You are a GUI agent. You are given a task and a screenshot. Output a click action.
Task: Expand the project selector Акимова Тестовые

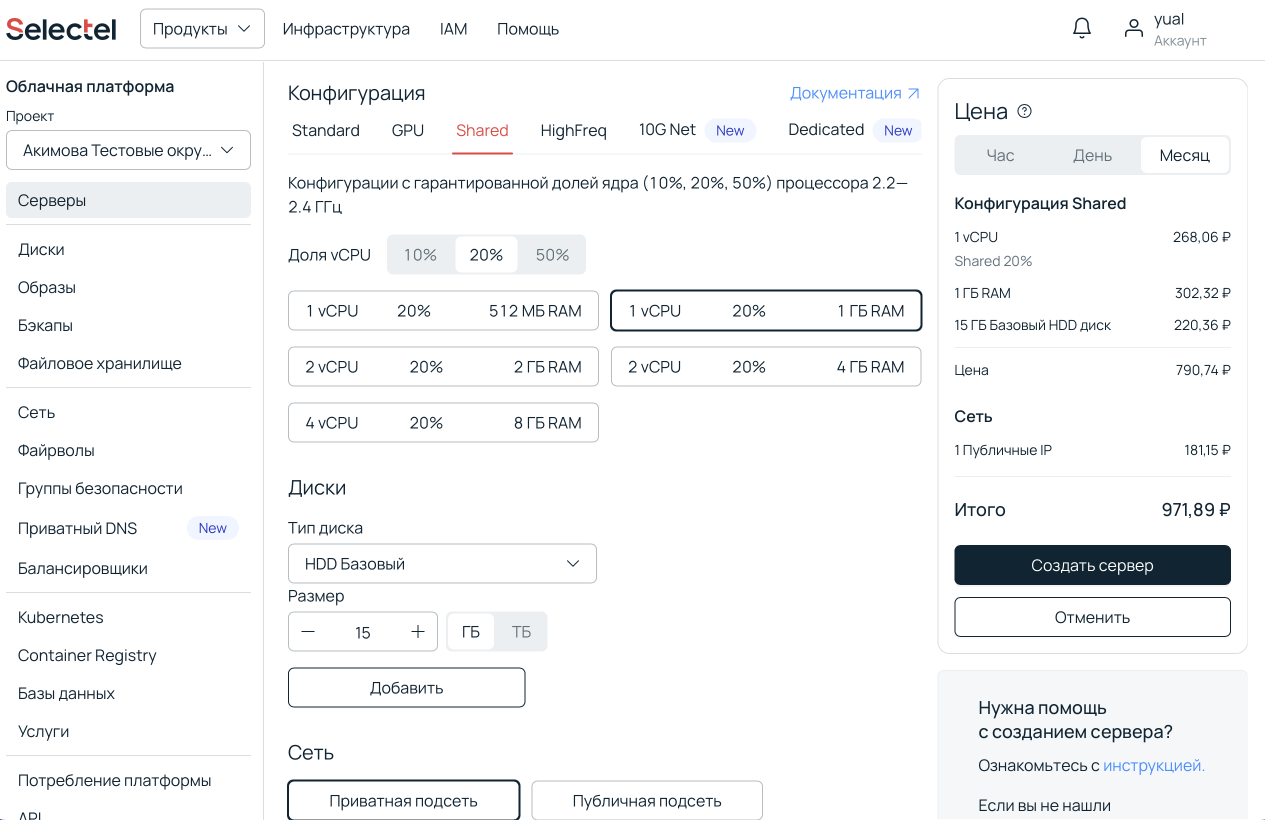point(128,150)
